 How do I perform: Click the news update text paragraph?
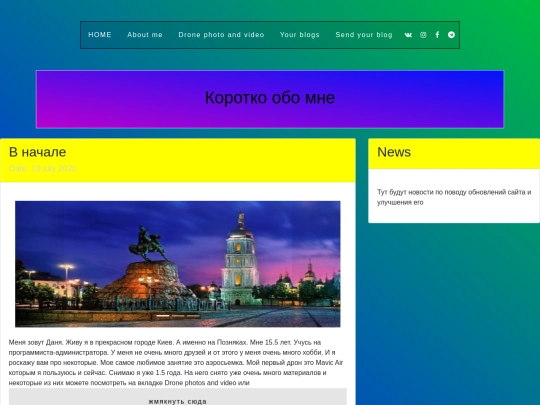pyautogui.click(x=454, y=197)
